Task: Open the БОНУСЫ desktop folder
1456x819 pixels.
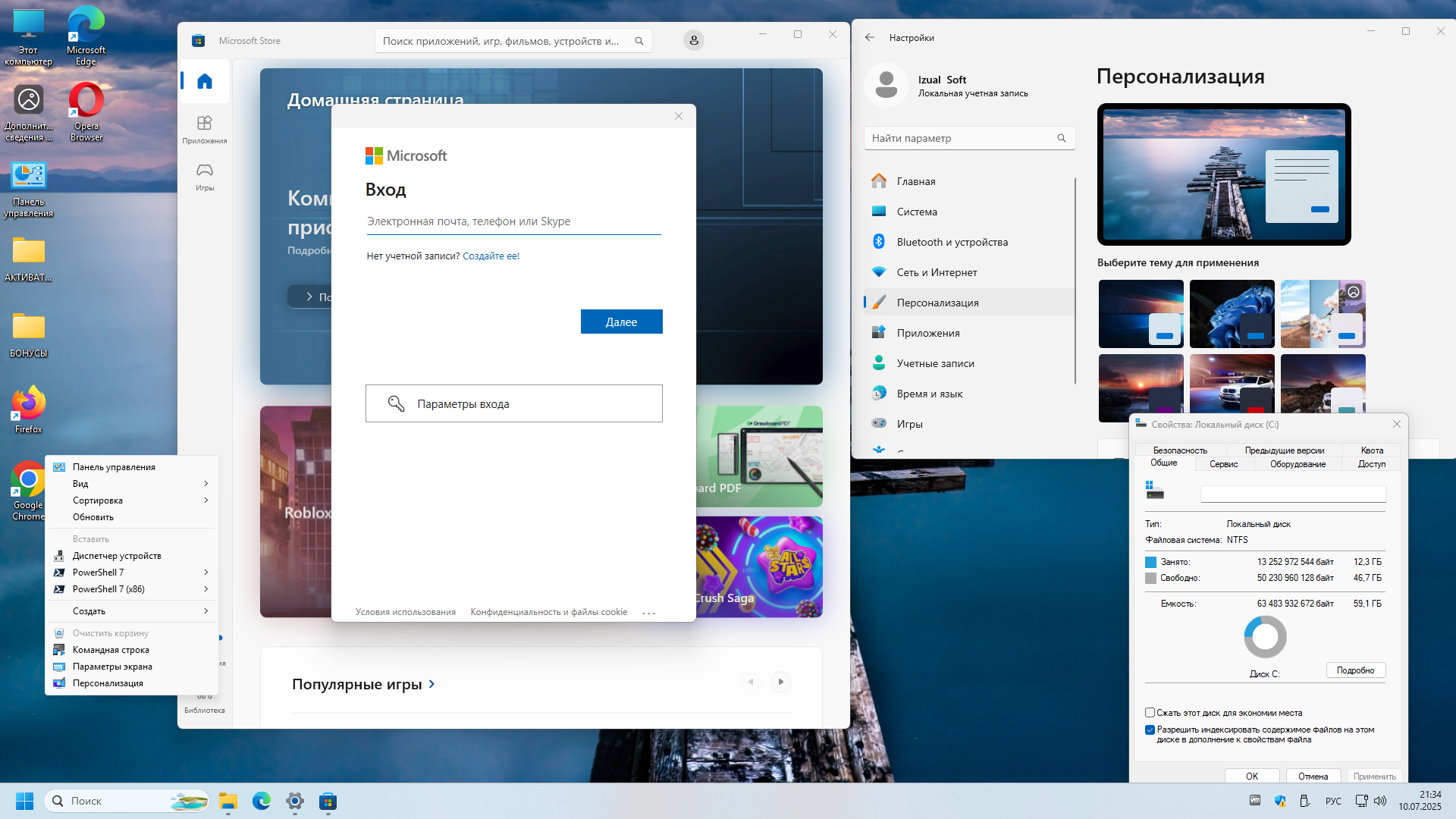Action: click(28, 335)
